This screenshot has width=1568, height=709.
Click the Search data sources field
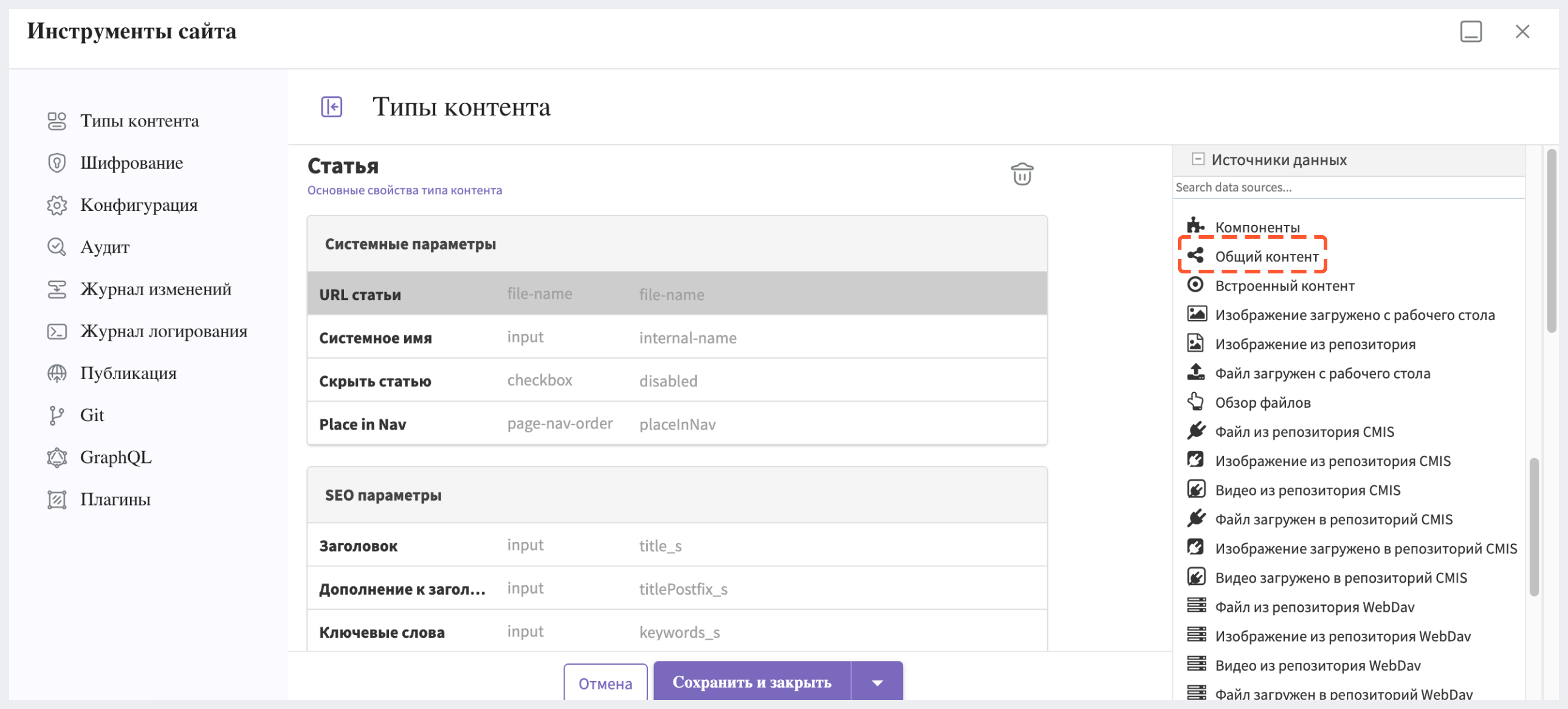[x=1348, y=188]
